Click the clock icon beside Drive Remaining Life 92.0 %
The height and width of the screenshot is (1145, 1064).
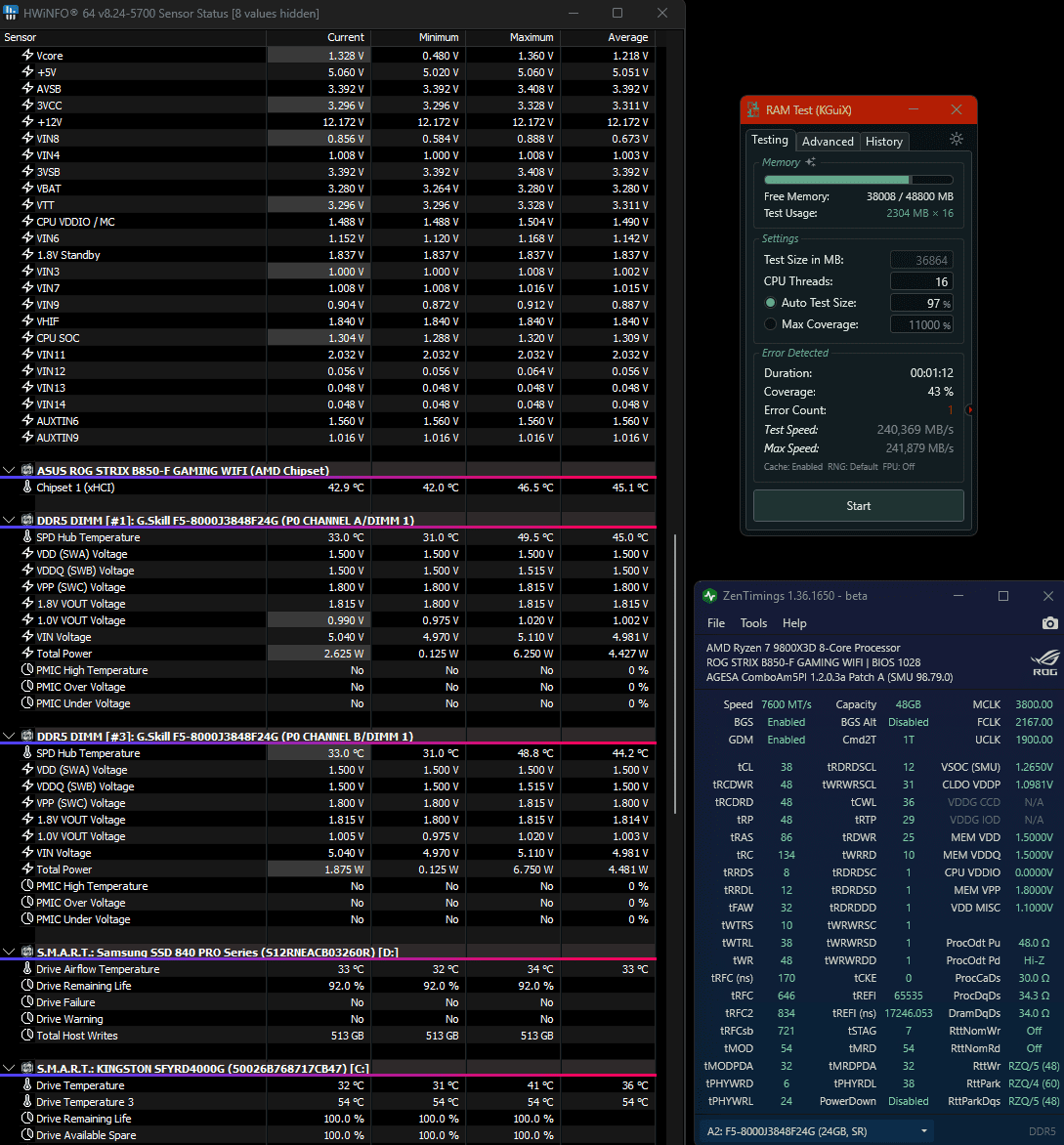[x=27, y=985]
